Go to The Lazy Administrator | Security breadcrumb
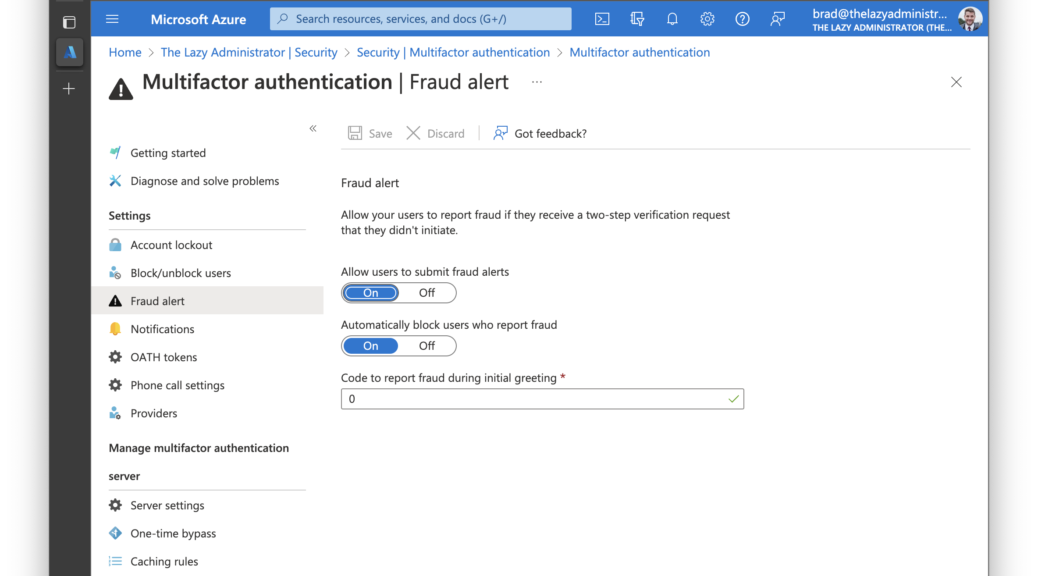The image size is (1038, 576). 249,52
